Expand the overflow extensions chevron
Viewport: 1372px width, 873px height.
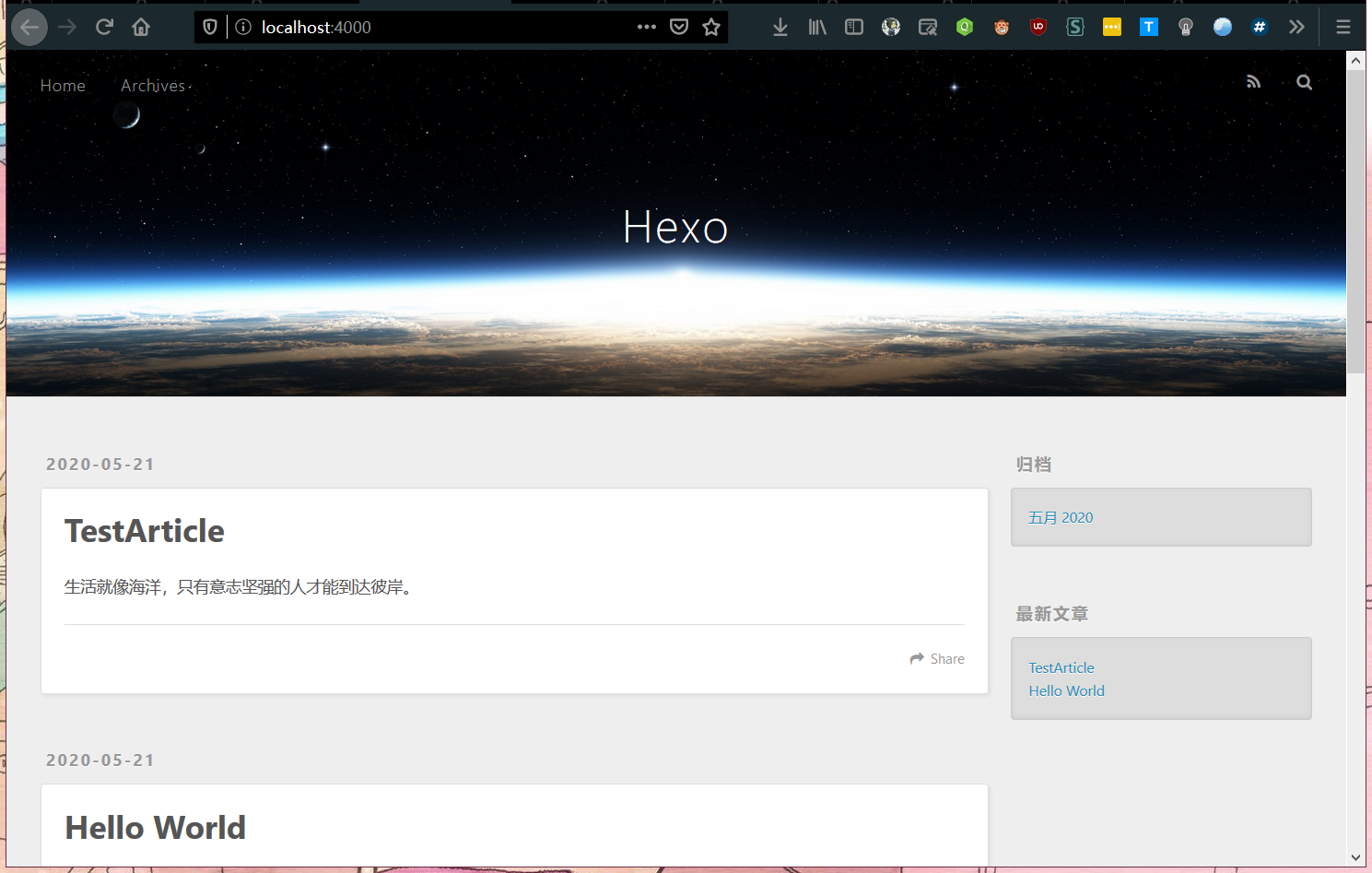(1296, 27)
